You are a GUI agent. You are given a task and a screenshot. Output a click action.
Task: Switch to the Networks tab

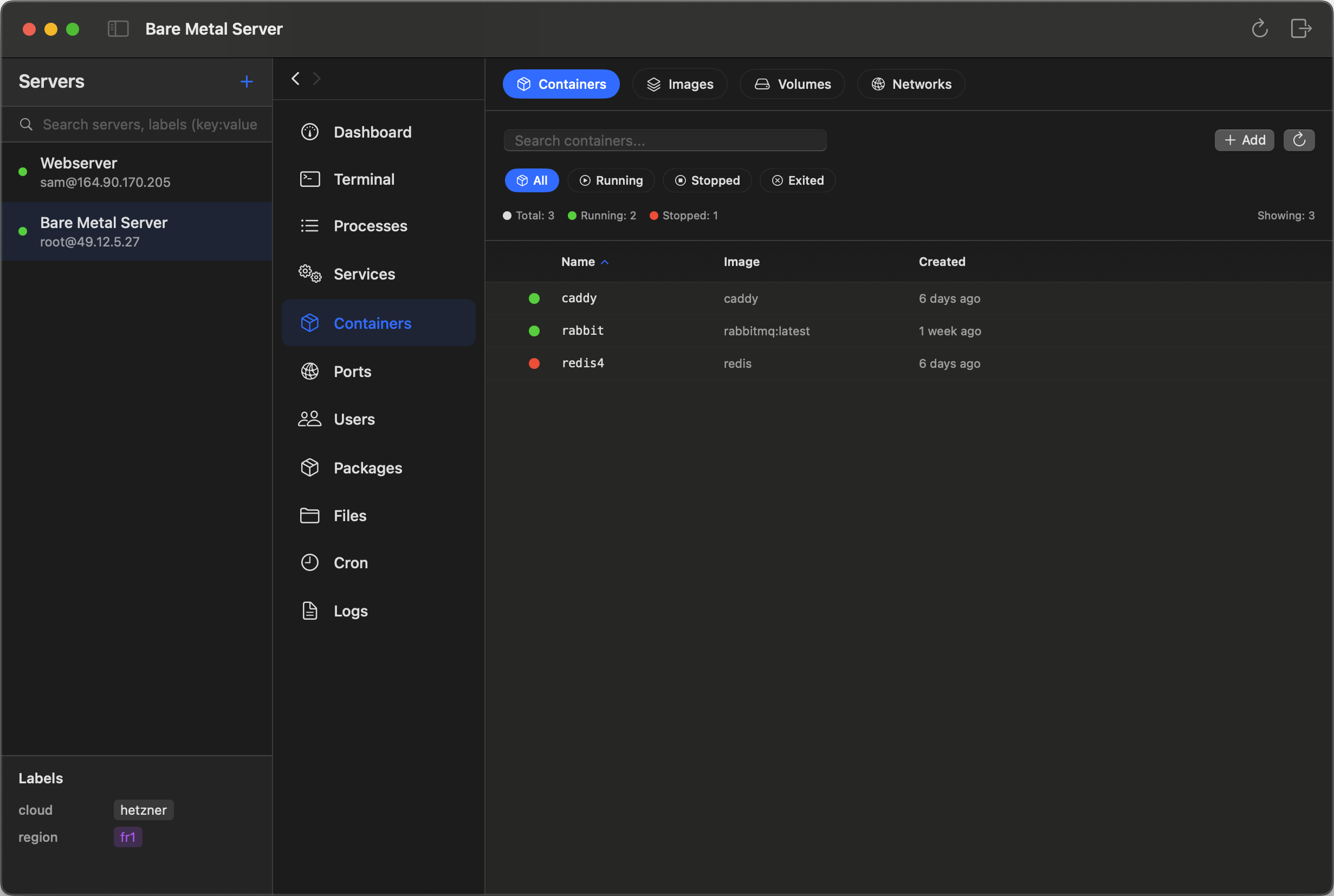coord(911,84)
